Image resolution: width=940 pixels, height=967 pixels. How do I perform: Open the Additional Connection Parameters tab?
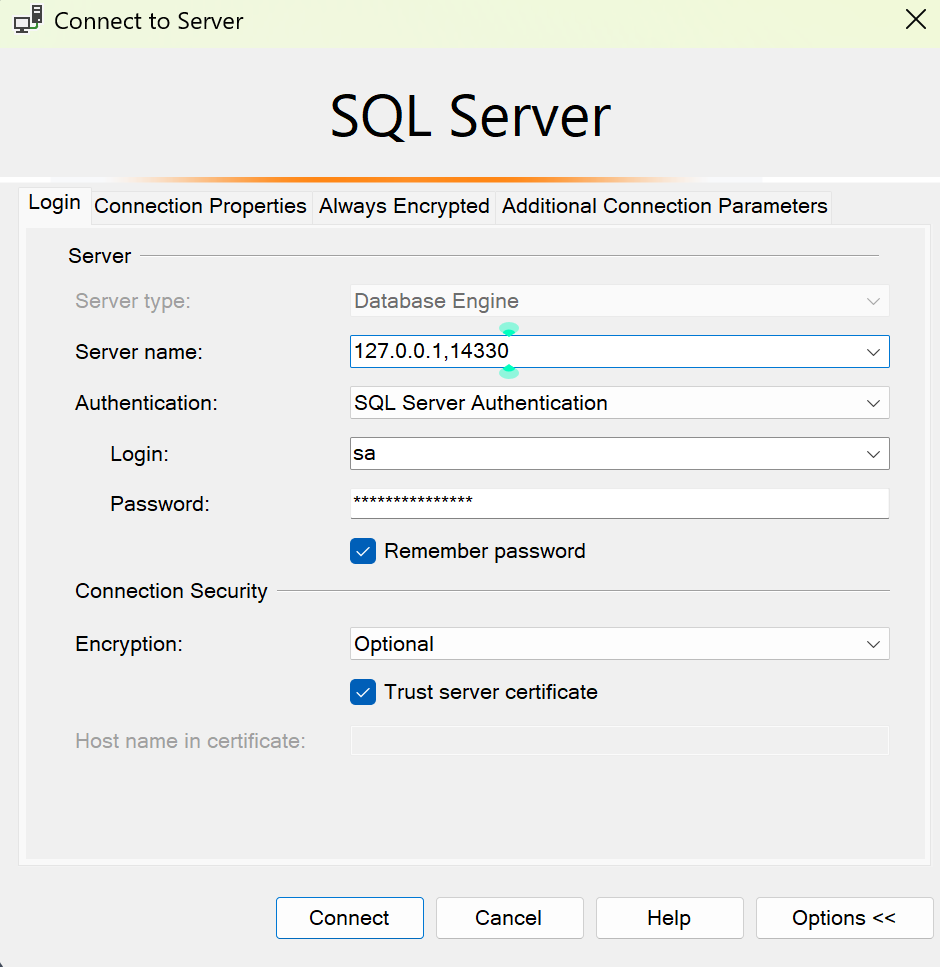(664, 206)
